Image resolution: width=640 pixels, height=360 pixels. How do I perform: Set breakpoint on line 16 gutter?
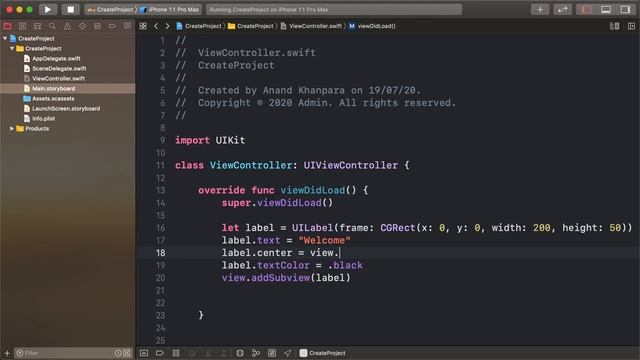(x=160, y=228)
